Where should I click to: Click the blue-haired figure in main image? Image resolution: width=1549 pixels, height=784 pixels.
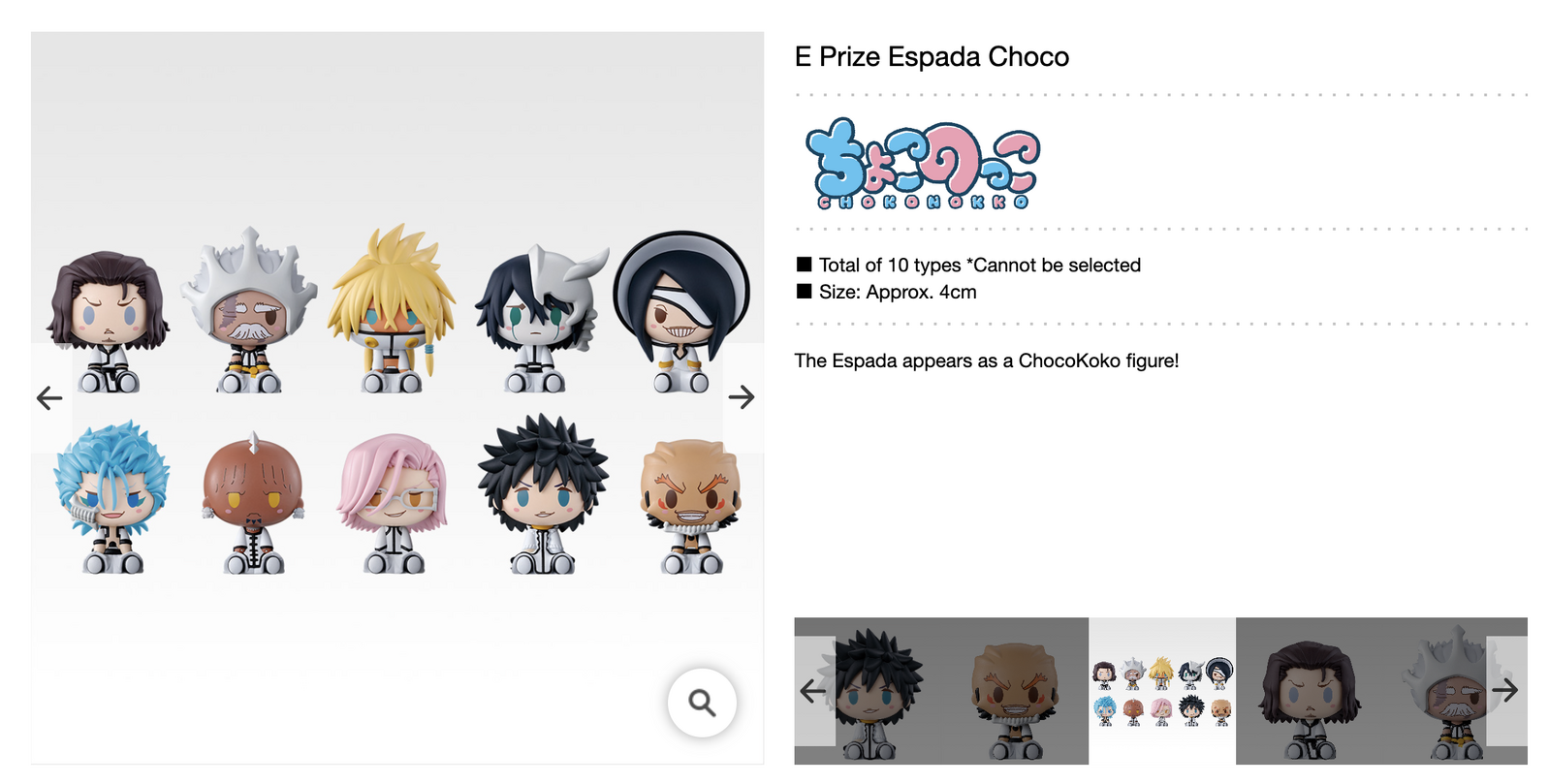(111, 496)
